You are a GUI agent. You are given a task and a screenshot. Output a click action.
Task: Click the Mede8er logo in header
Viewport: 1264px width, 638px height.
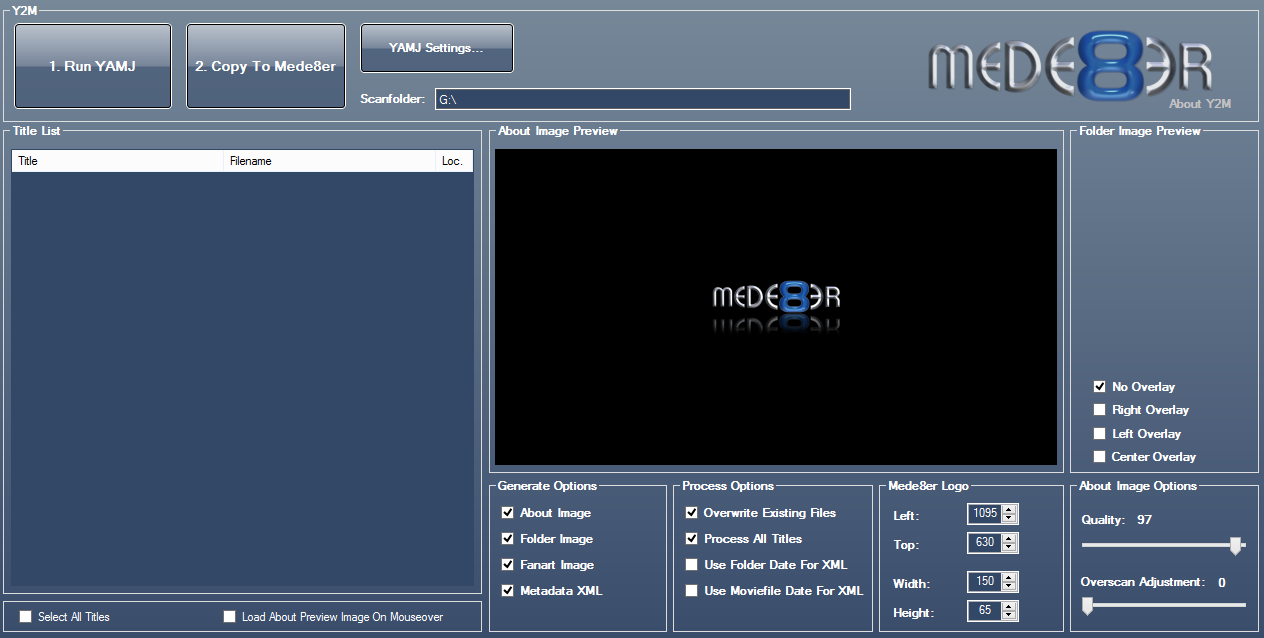1070,68
